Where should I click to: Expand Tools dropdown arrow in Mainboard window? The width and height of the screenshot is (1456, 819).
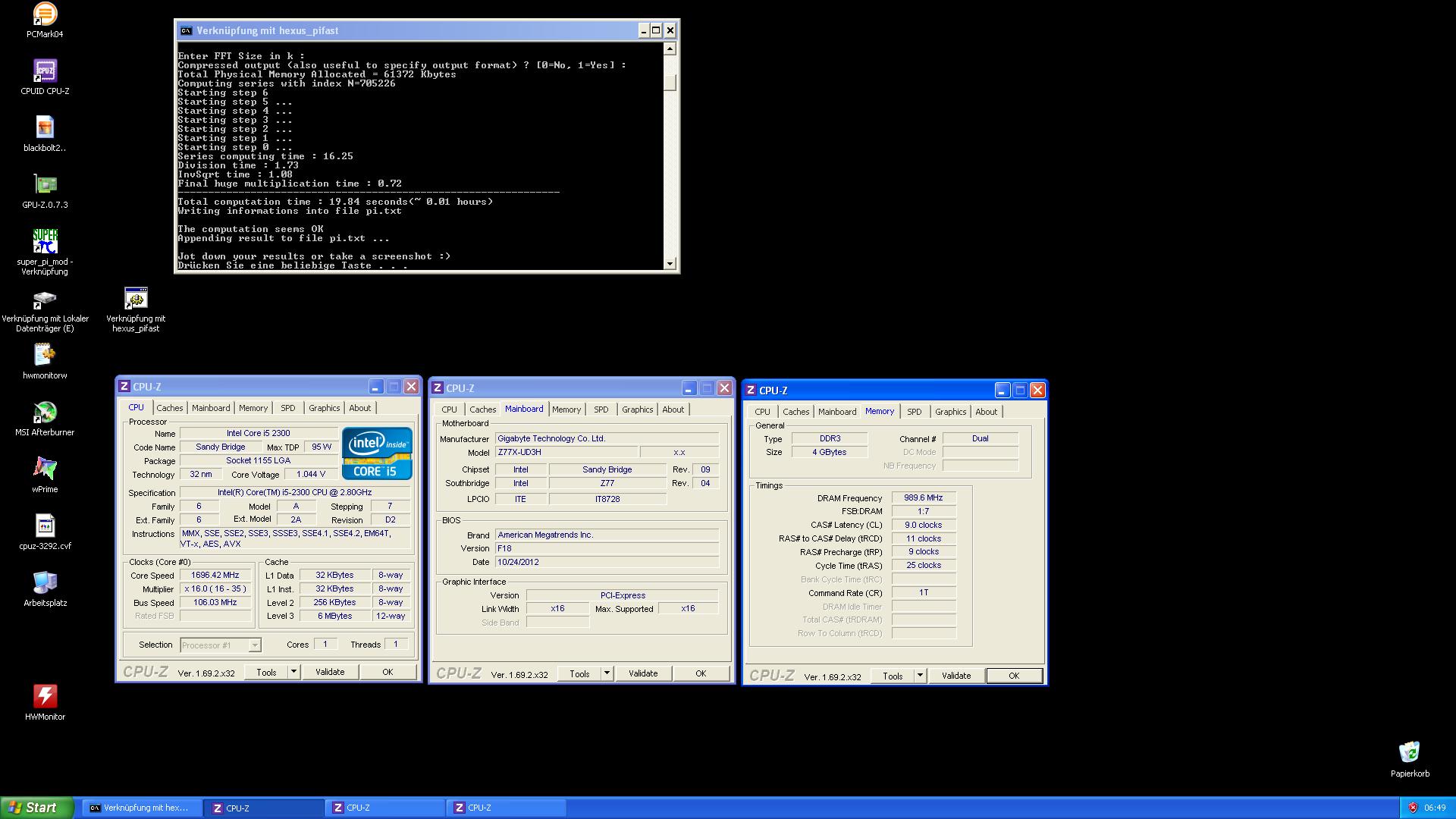pos(607,673)
